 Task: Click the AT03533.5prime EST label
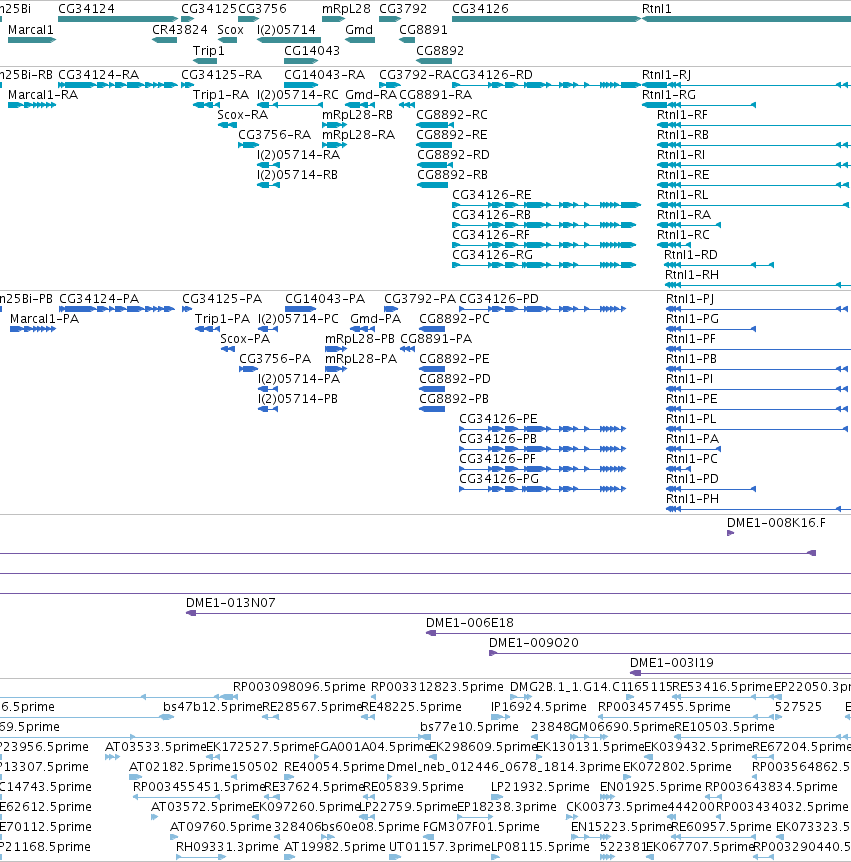[x=156, y=747]
